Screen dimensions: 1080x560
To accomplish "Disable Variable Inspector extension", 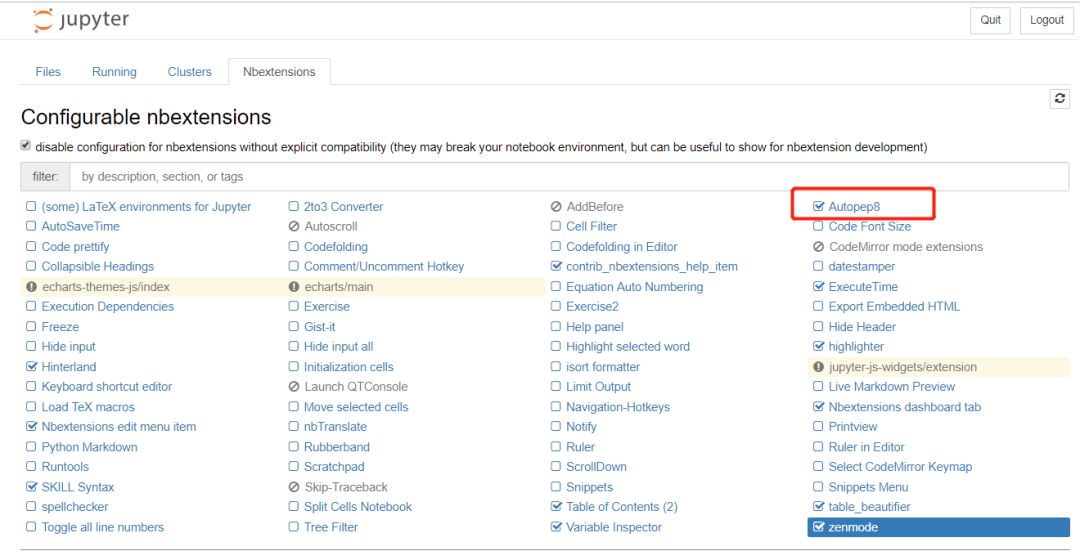I will click(557, 526).
